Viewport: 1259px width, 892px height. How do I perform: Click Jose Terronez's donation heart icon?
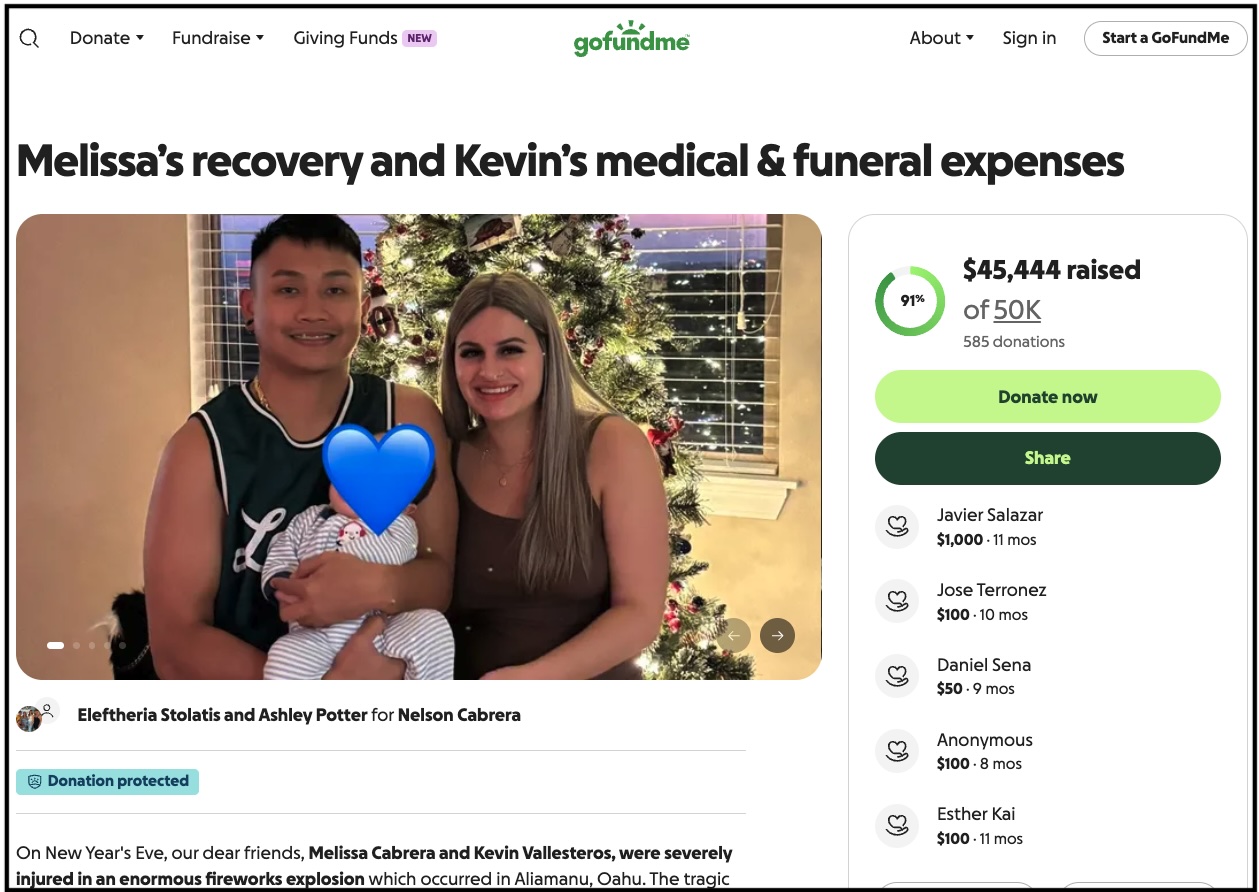tap(897, 602)
